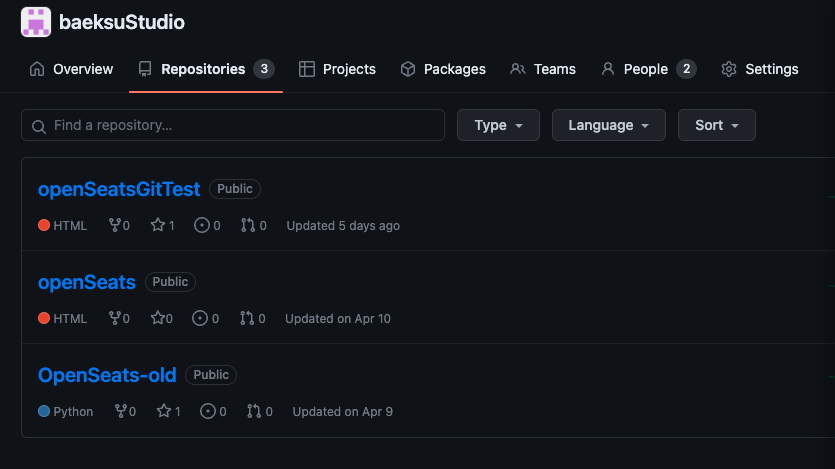835x469 pixels.
Task: Click the Overview home icon
Action: pos(37,69)
